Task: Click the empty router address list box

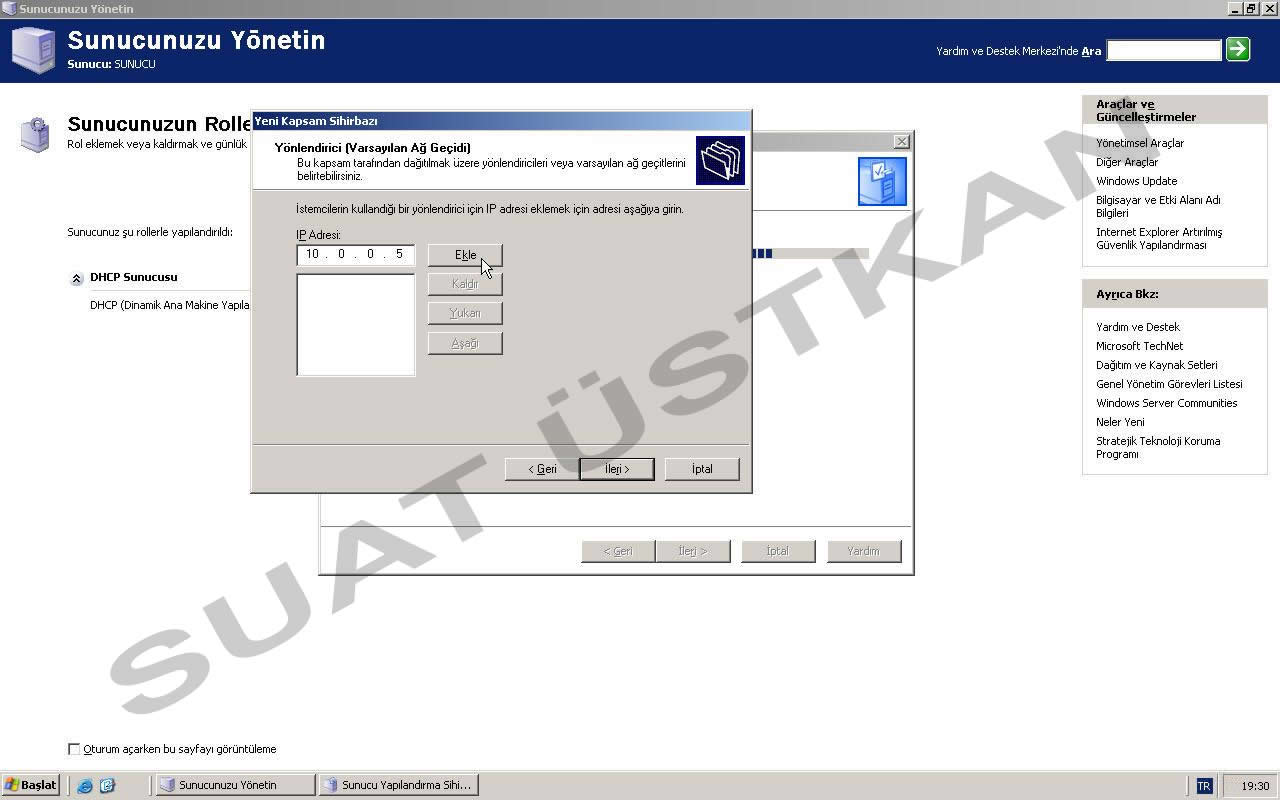Action: pos(356,325)
